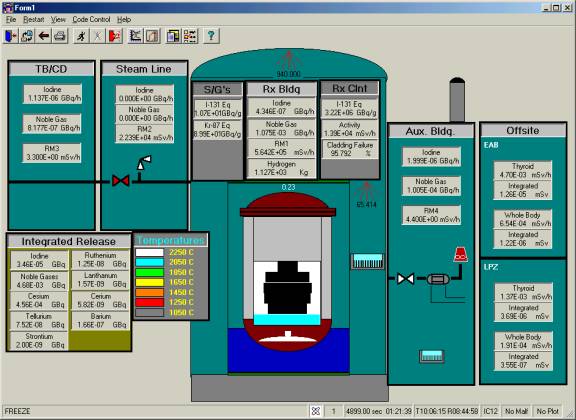The width and height of the screenshot is (576, 420).
Task: Click the printer icon in toolbar
Action: pyautogui.click(x=60, y=36)
